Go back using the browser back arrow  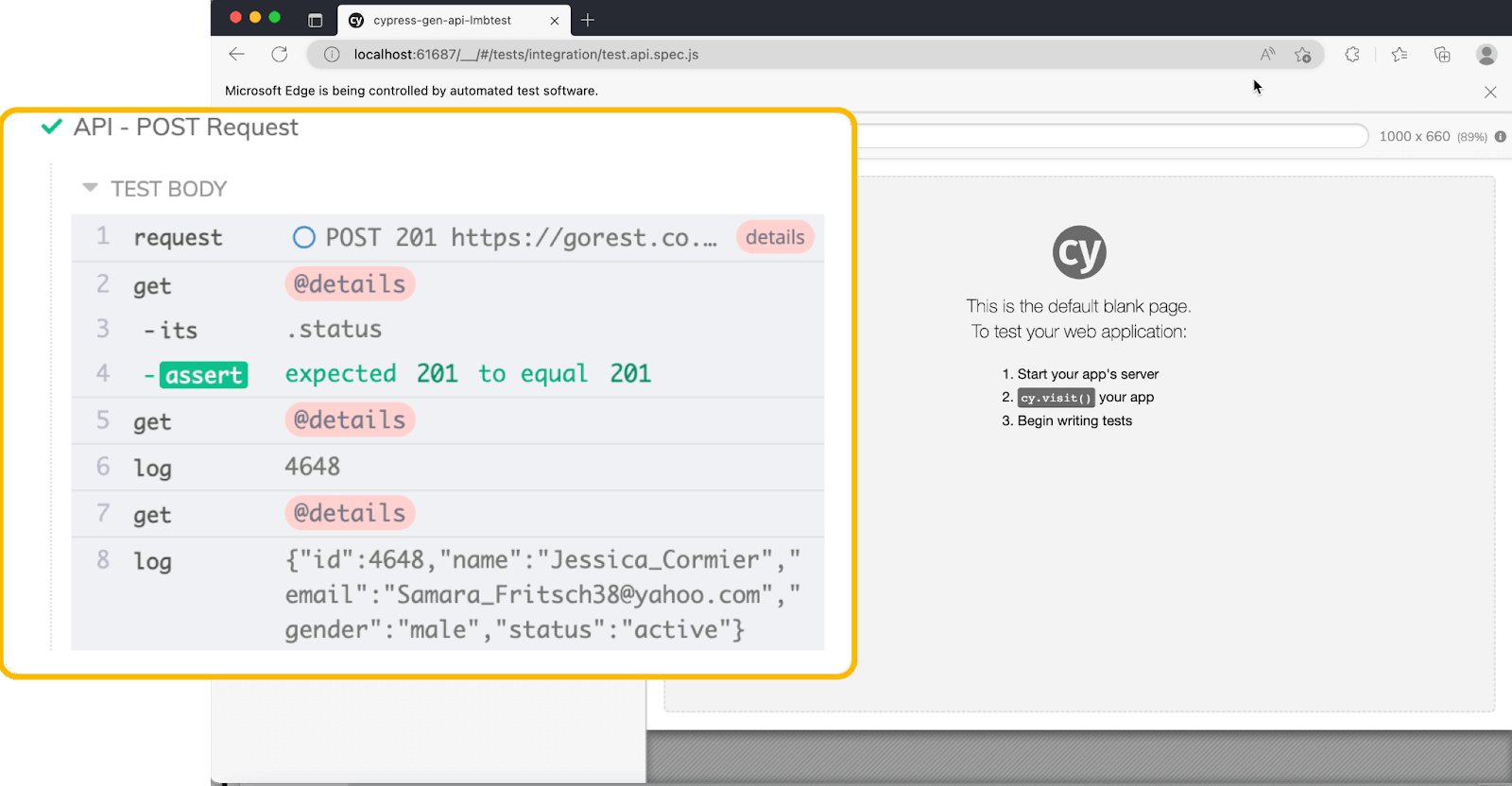point(236,54)
